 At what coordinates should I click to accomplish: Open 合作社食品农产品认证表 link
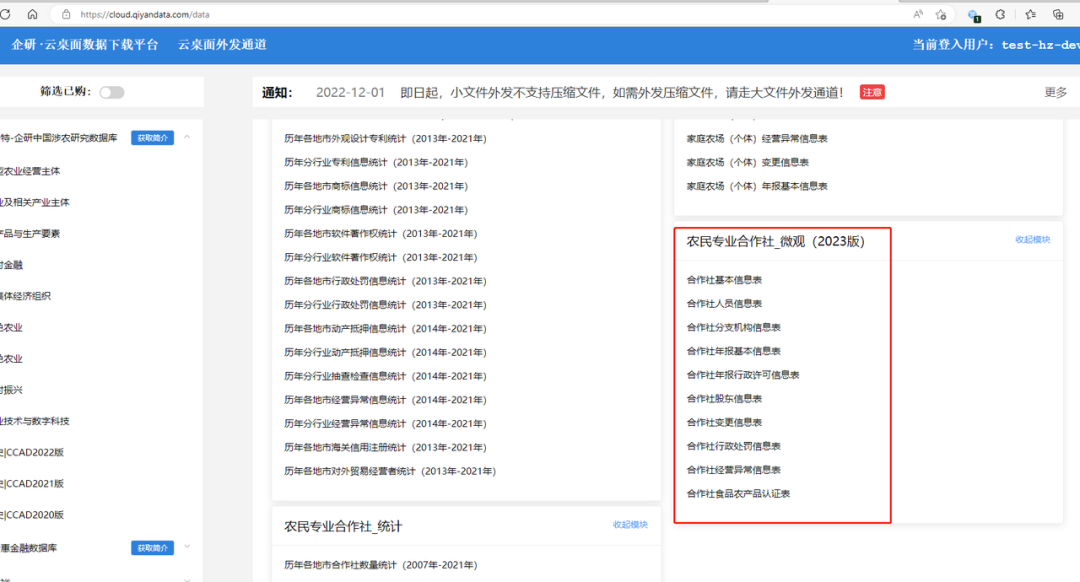[736, 493]
